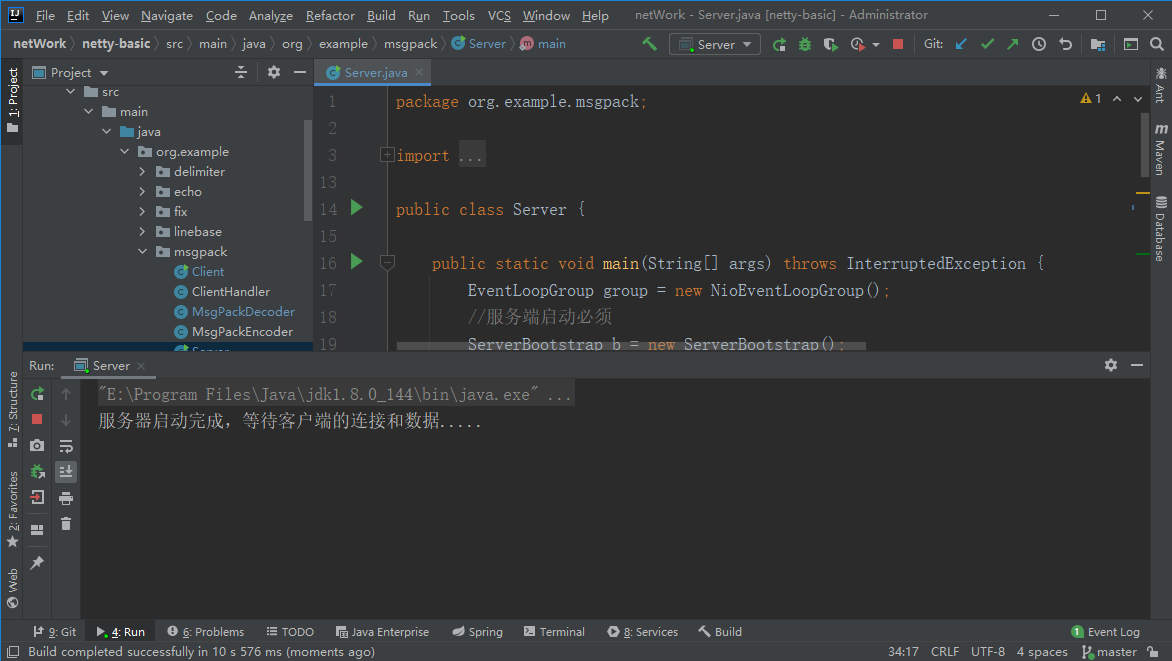
Task: Open the Navigate menu
Action: (x=167, y=15)
